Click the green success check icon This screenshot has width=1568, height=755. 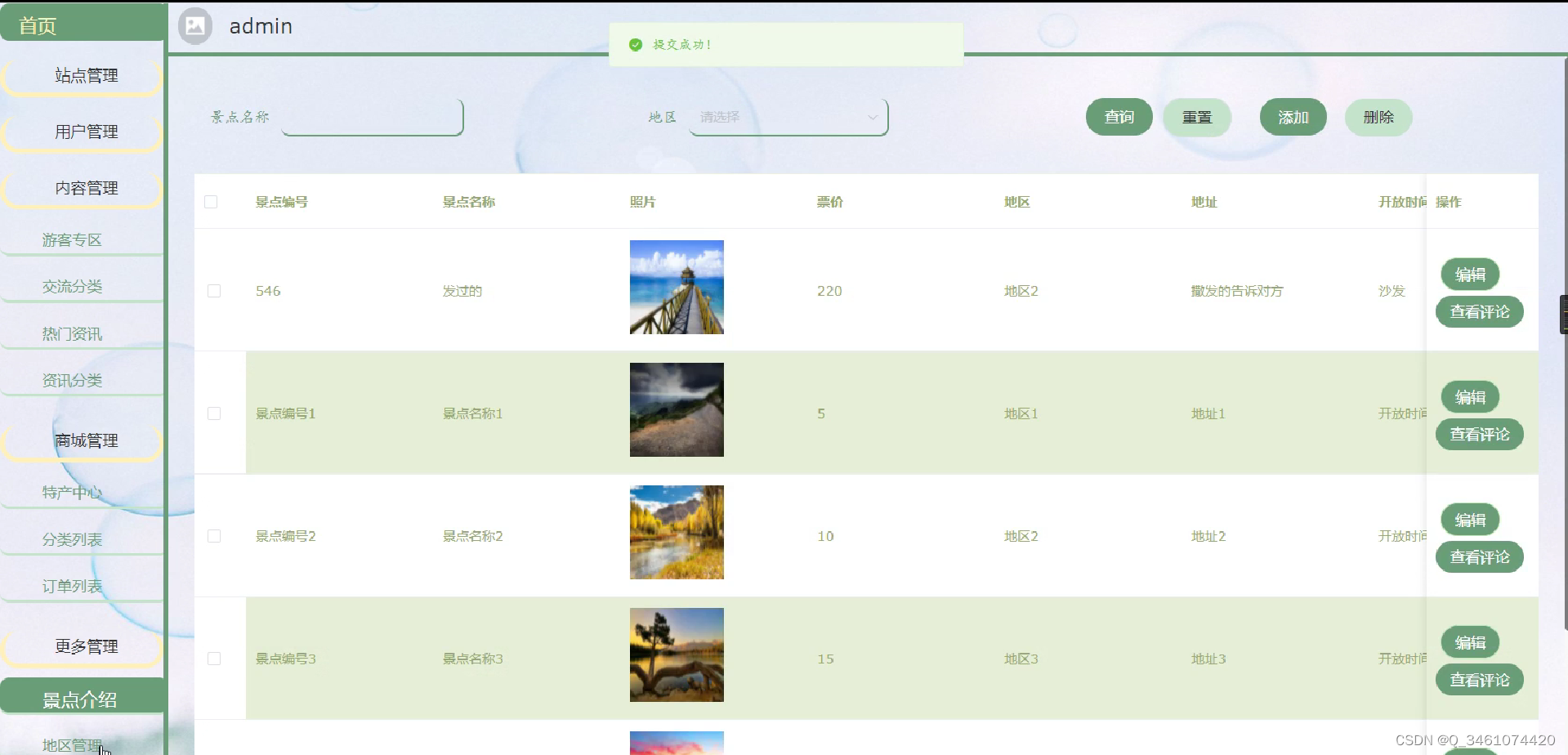pos(636,45)
